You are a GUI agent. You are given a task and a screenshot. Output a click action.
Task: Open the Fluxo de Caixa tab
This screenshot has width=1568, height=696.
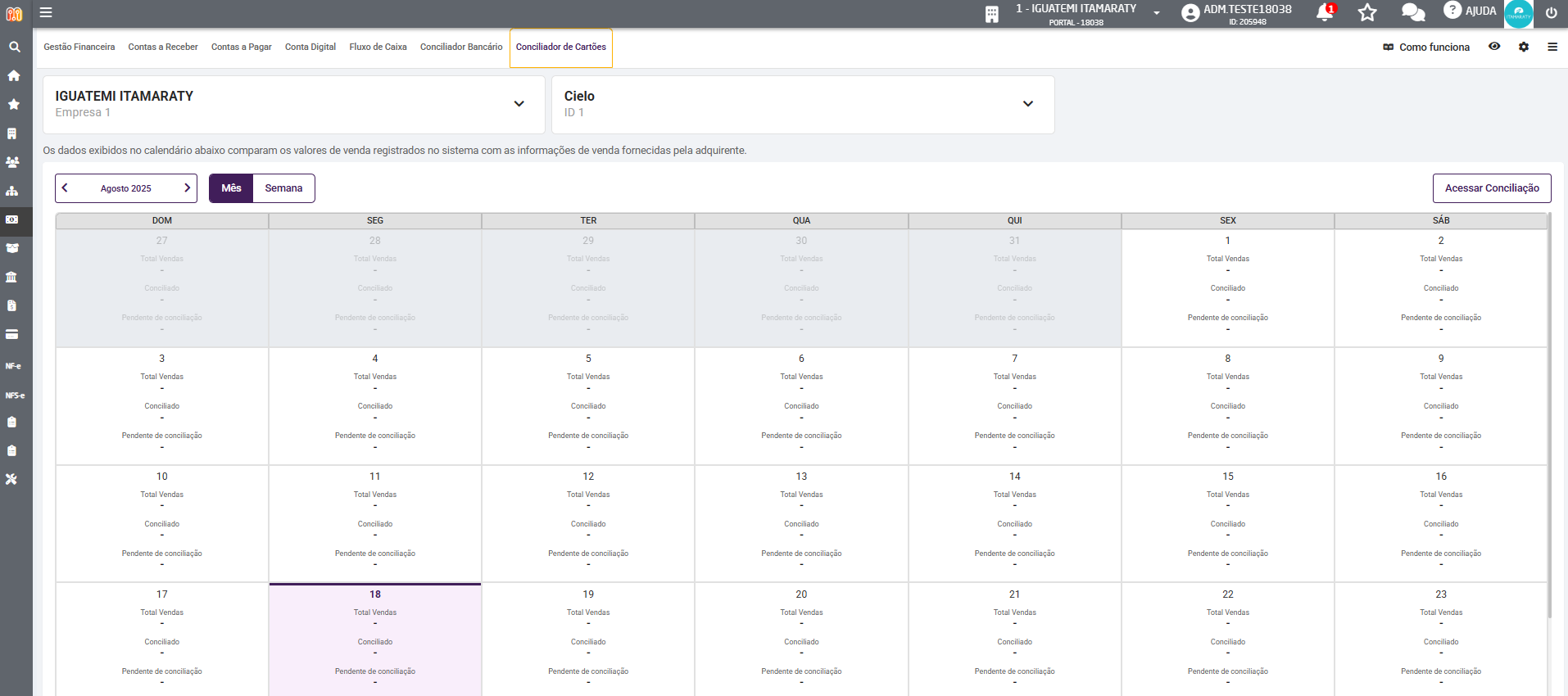378,47
